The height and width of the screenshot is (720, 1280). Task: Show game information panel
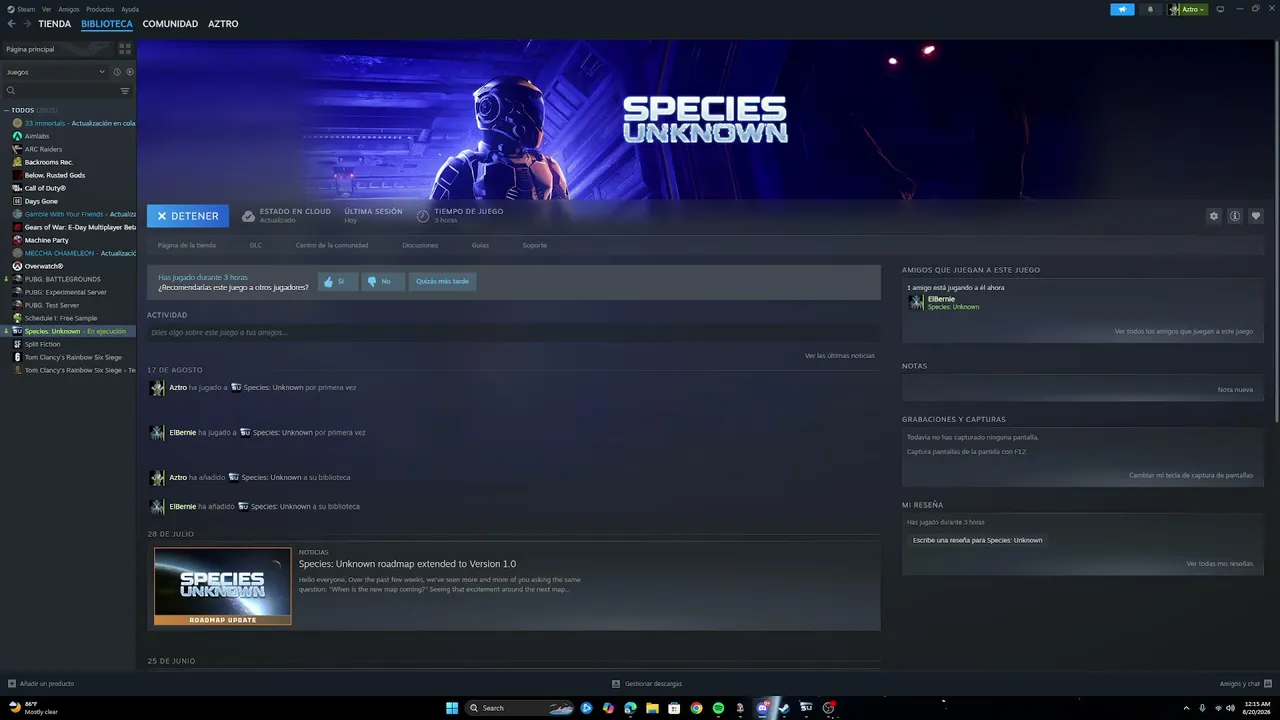[1235, 216]
